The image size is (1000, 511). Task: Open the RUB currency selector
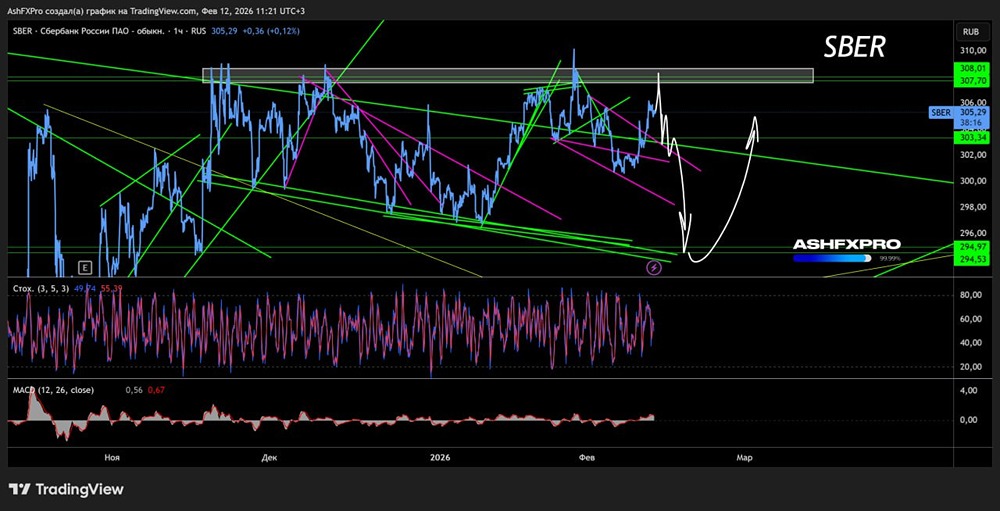pos(971,31)
